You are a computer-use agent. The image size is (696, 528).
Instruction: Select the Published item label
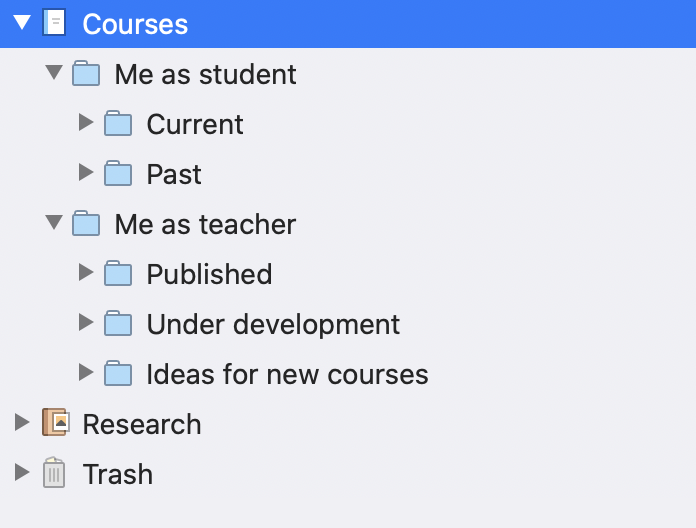coord(210,274)
